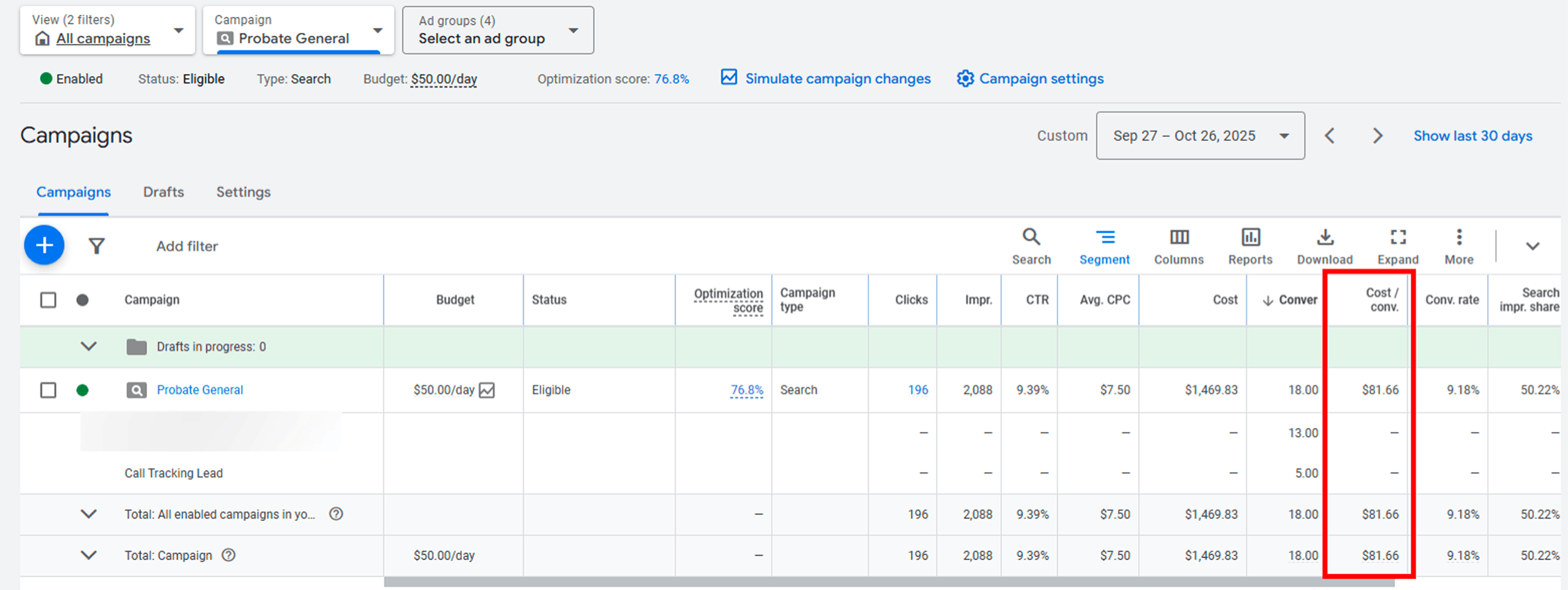Click the 196 clicks link
Screen dimensions: 1568x590
[x=918, y=390]
